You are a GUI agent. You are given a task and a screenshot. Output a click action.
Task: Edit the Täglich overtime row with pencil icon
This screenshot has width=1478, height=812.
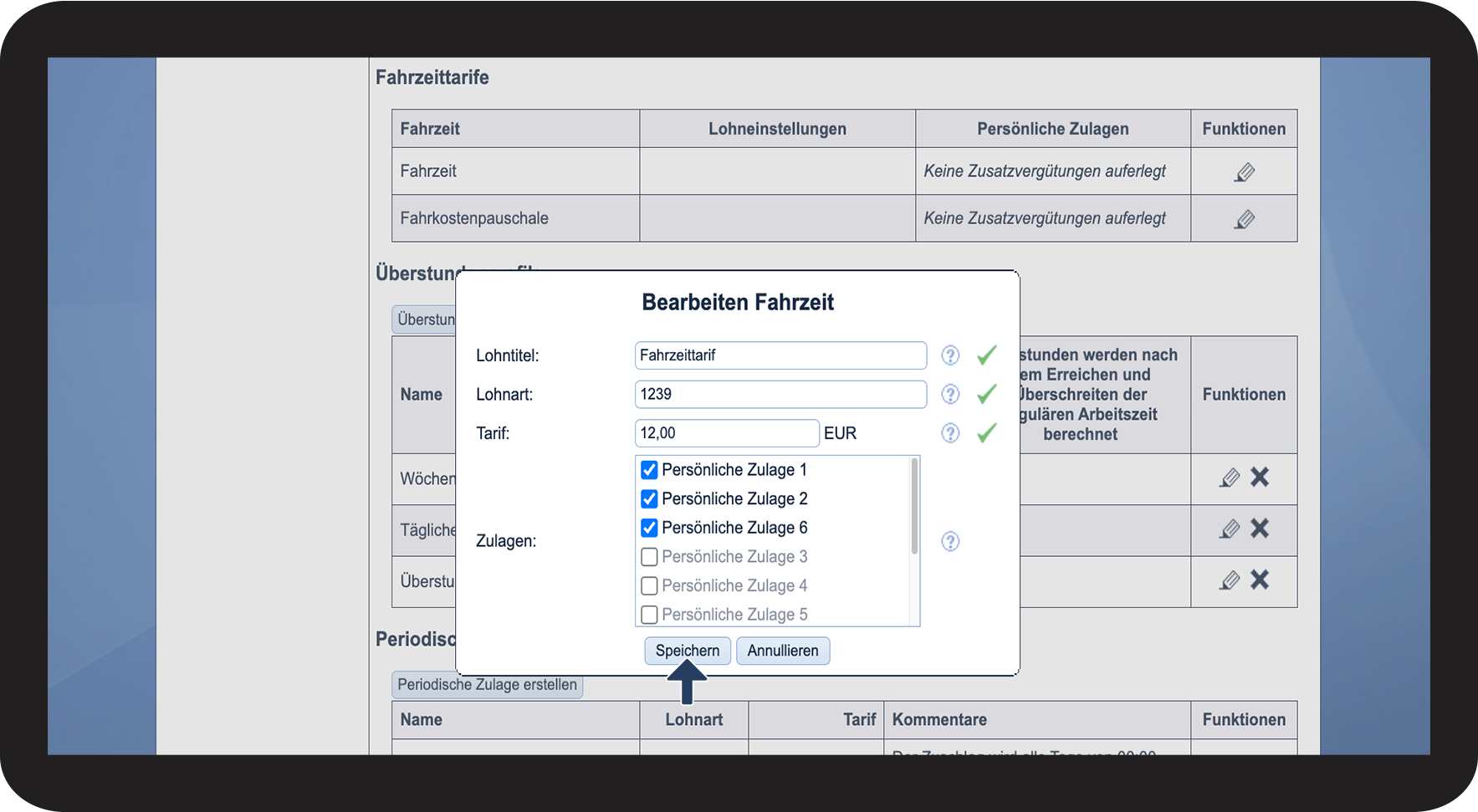coord(1229,529)
